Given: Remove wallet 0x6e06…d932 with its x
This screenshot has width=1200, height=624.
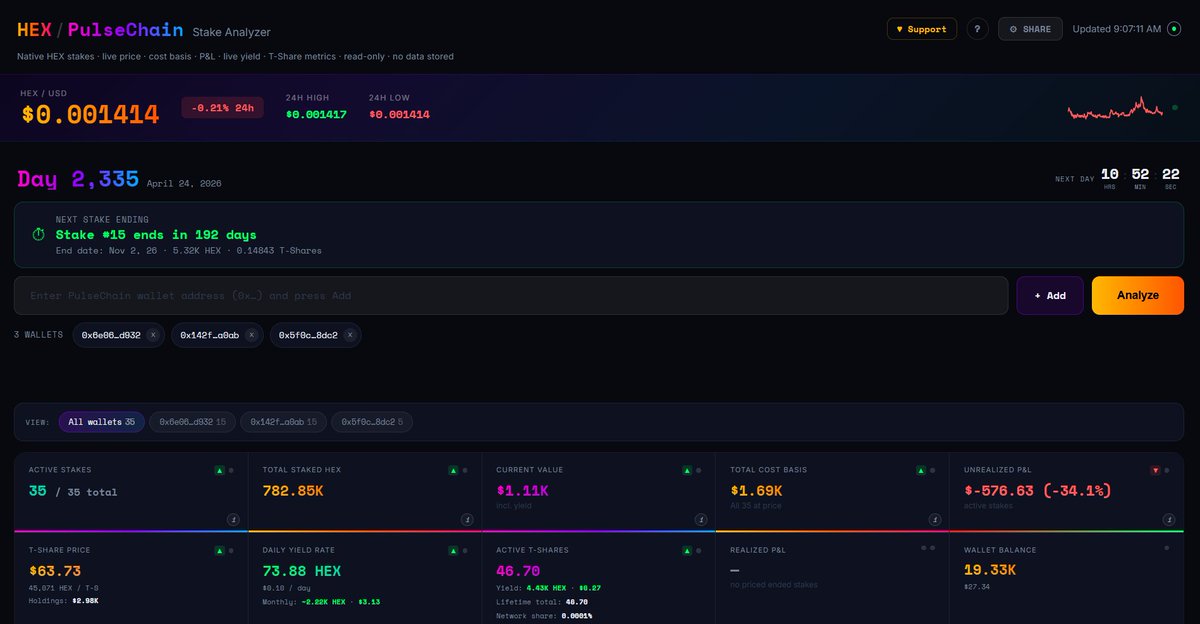Looking at the screenshot, I should [153, 335].
